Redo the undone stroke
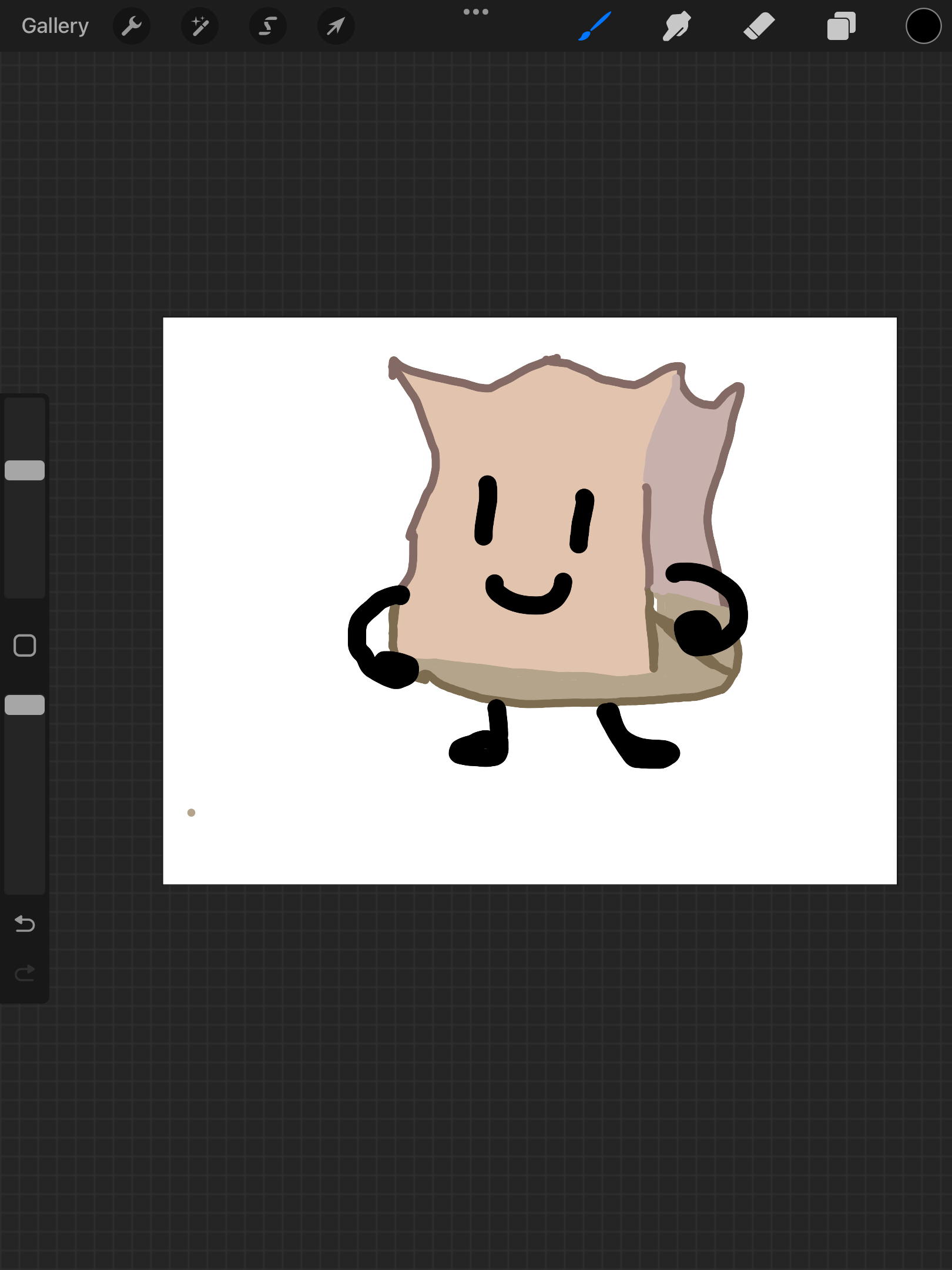Image resolution: width=952 pixels, height=1270 pixels. click(x=25, y=974)
